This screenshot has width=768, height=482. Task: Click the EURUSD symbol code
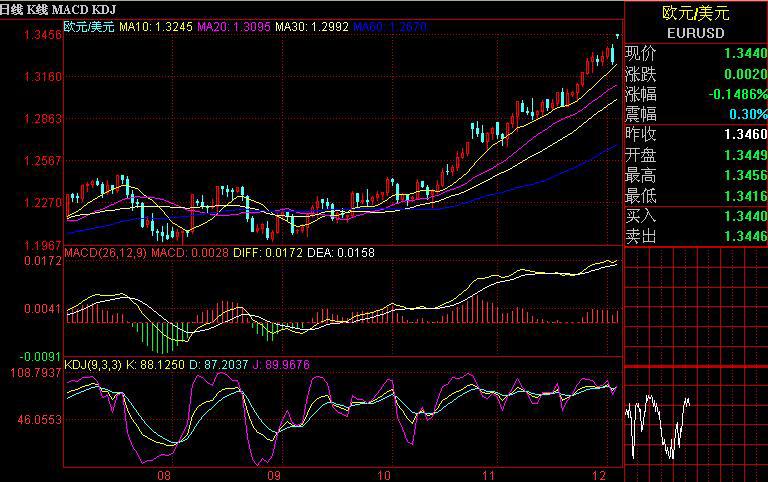tap(696, 33)
